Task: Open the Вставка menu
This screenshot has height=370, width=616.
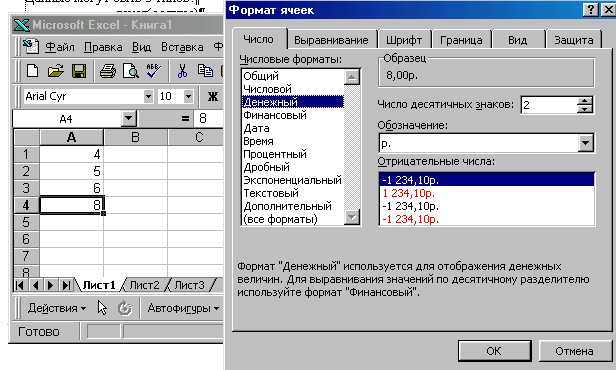Action: coord(182,47)
